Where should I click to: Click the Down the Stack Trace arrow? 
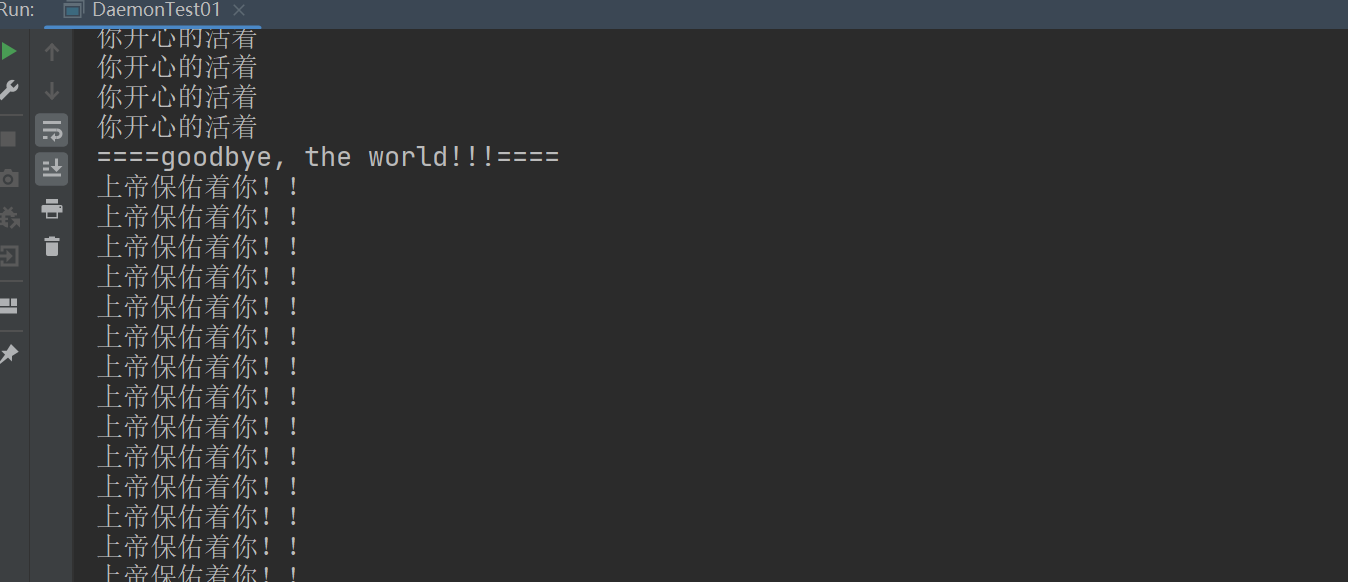click(52, 91)
